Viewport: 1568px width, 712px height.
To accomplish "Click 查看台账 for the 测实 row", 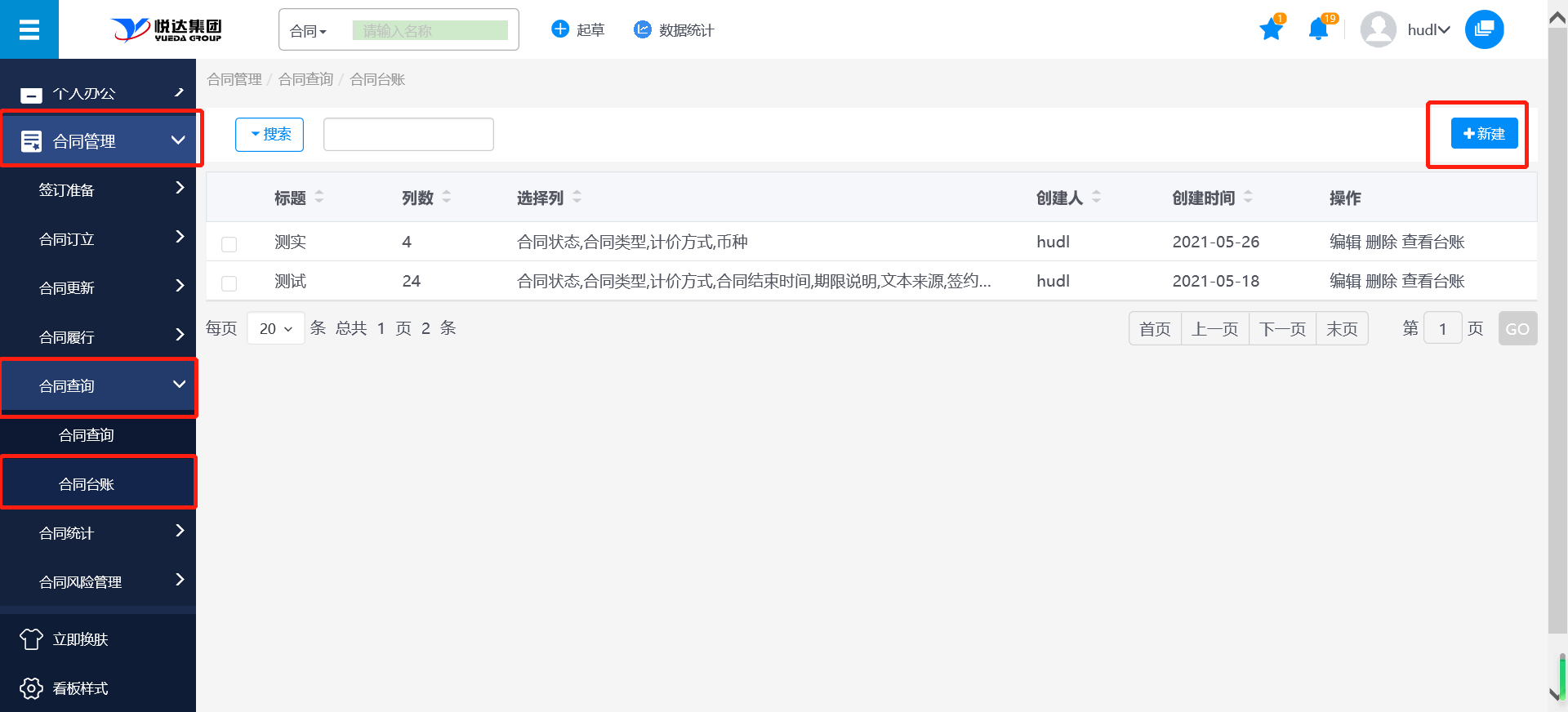I will point(1433,242).
